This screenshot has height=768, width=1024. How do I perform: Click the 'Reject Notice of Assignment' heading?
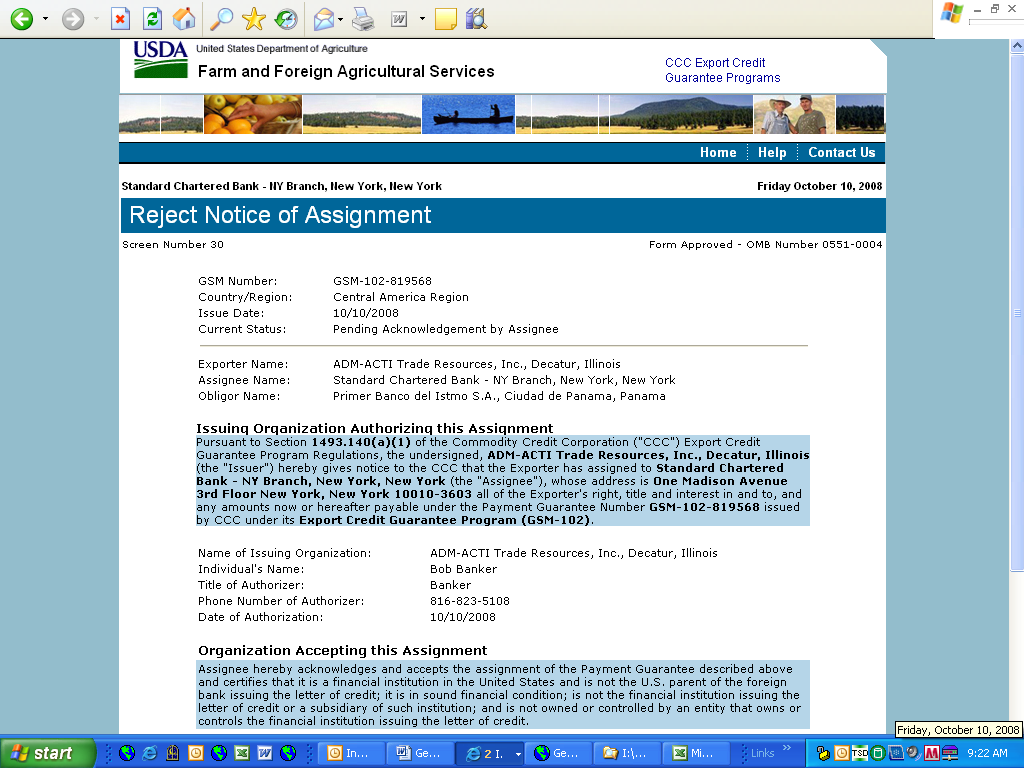pyautogui.click(x=280, y=215)
